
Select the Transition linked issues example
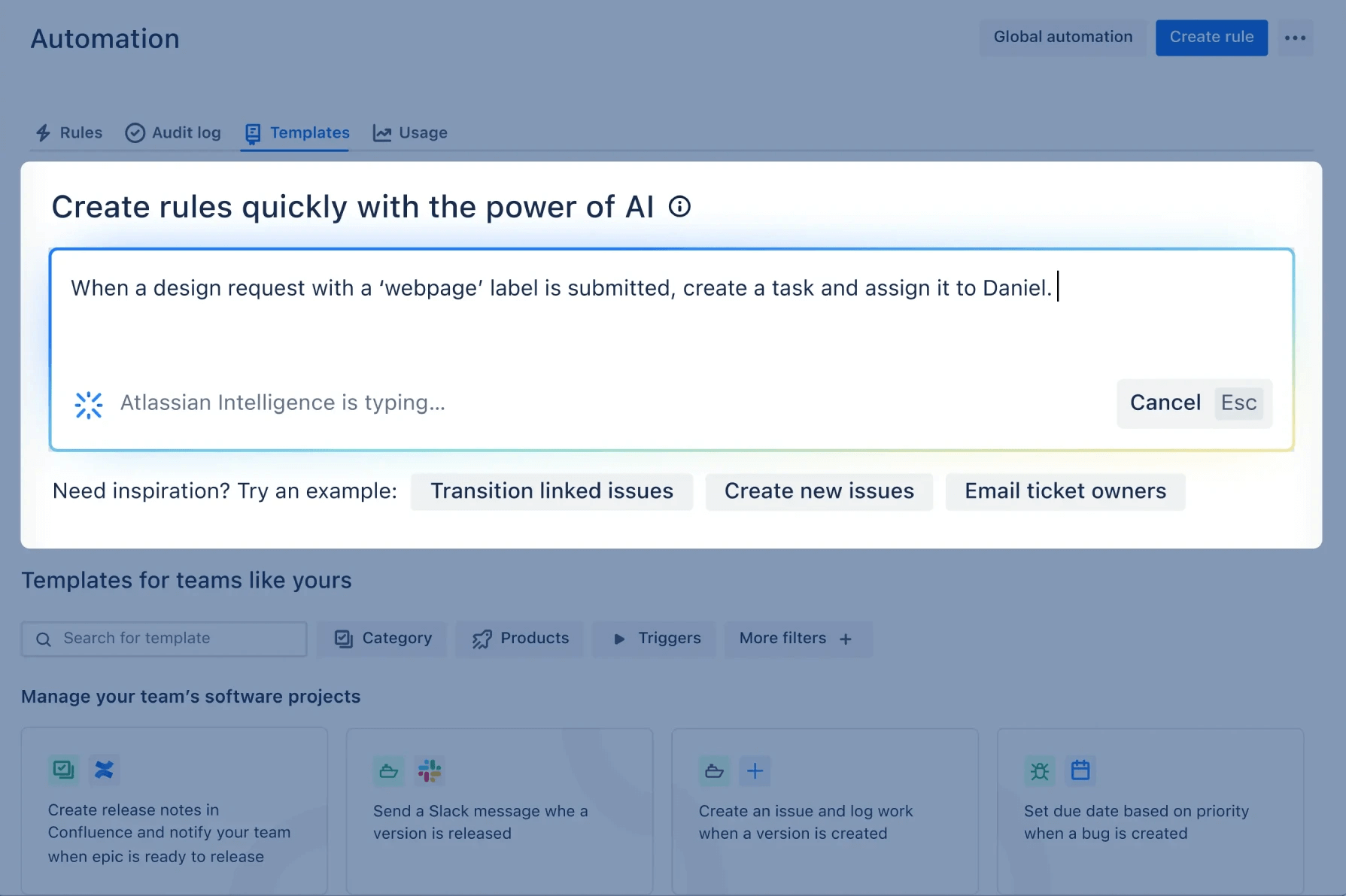(551, 491)
